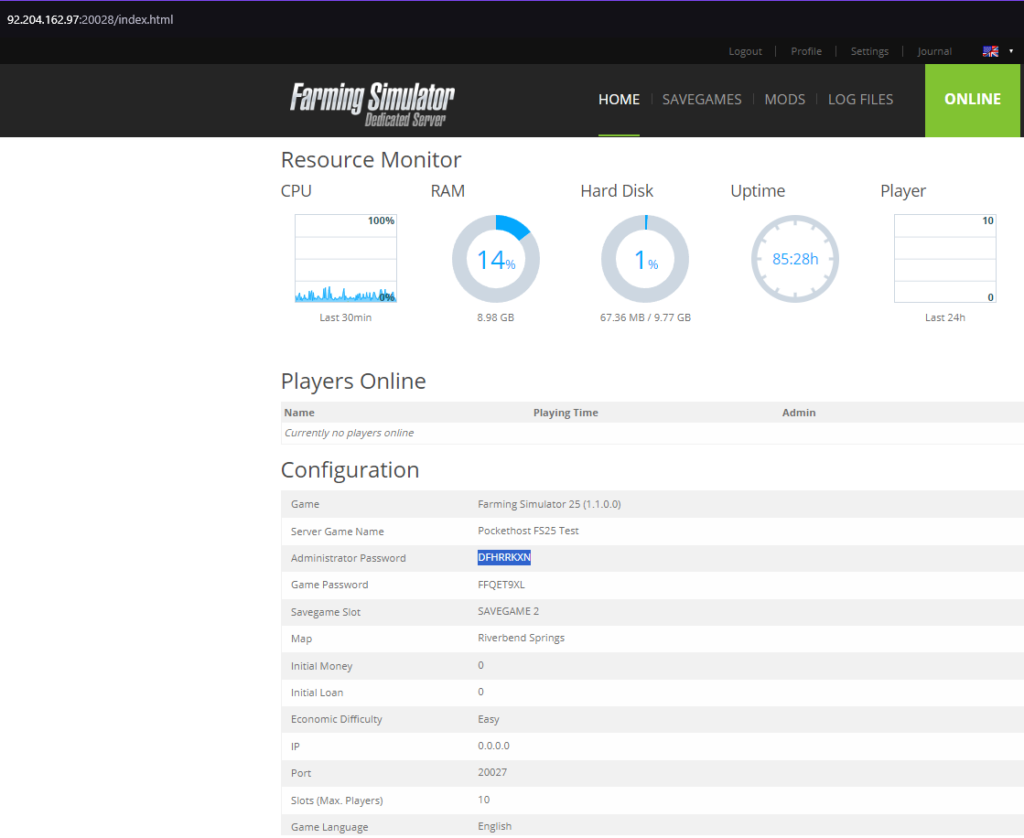Click the Logout link
The width and height of the screenshot is (1024, 838).
745,51
